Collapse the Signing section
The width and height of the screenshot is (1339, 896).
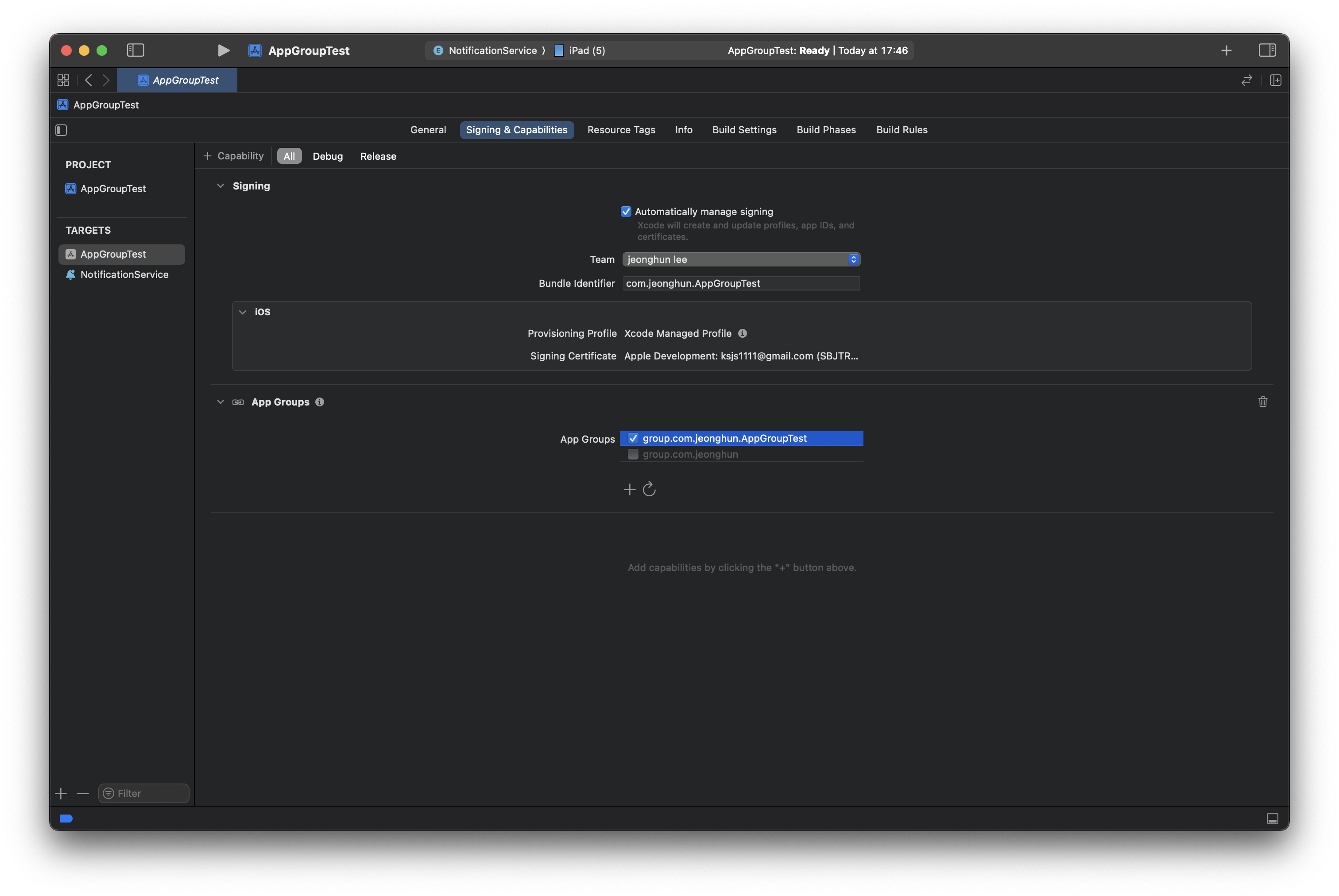click(x=221, y=186)
